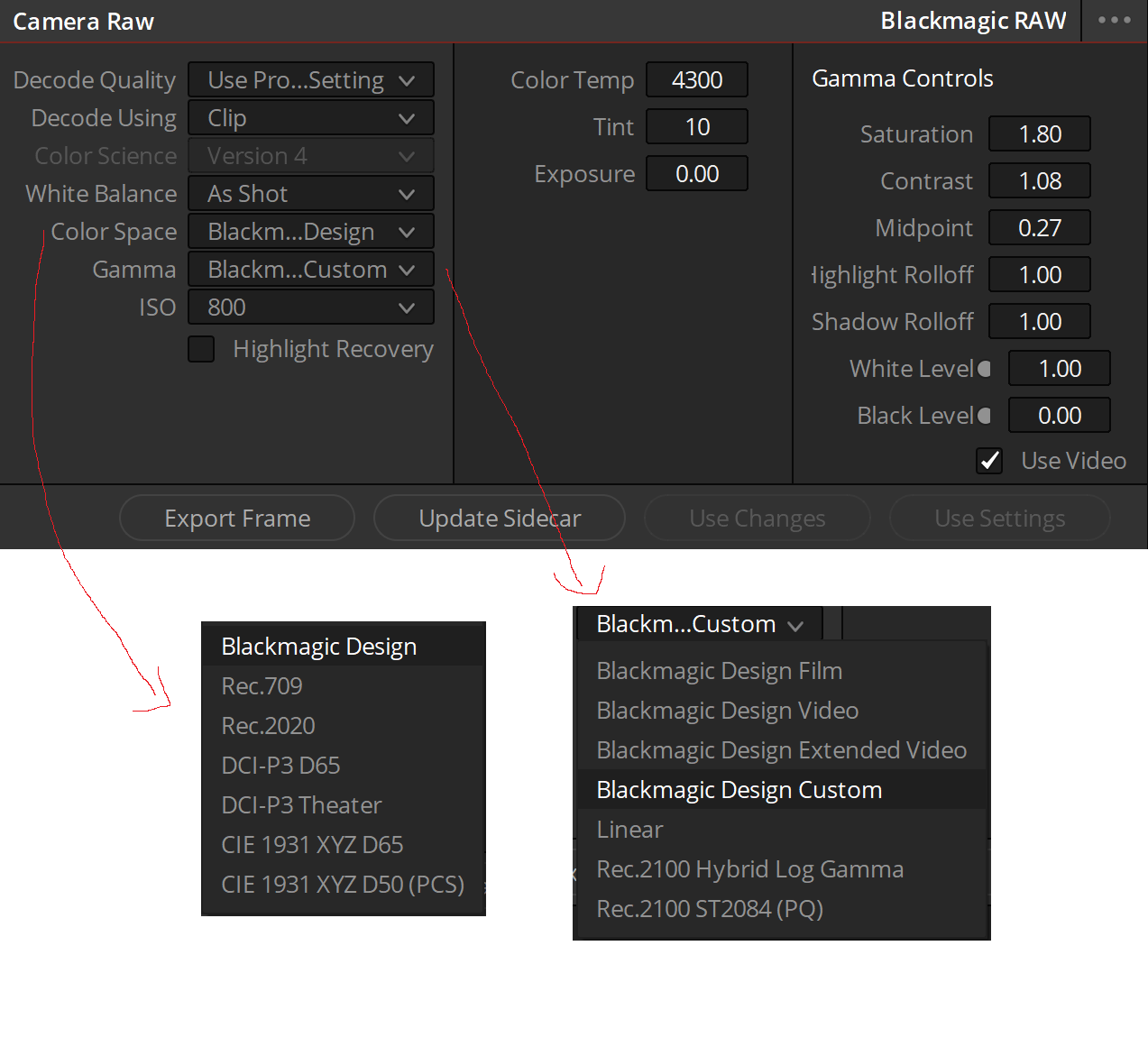Choose CIE 1931 XYZ D50 (PCS) option
Image resolution: width=1148 pixels, height=1056 pixels.
click(x=343, y=885)
